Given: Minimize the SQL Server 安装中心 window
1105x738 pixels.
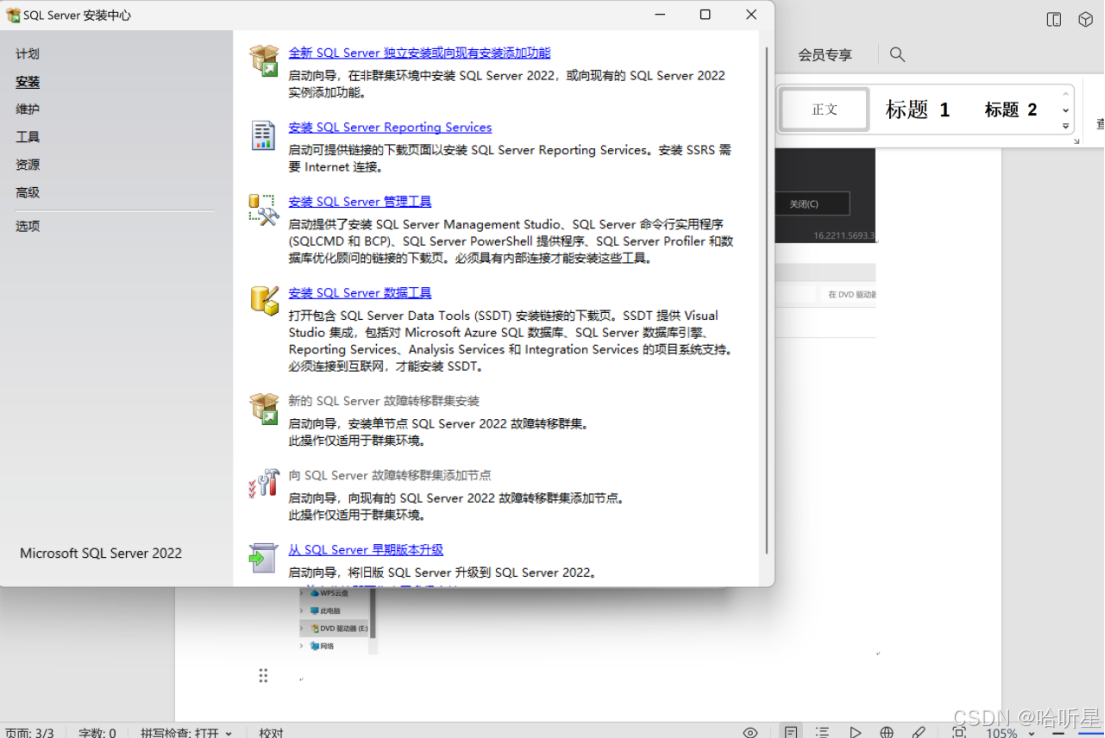Looking at the screenshot, I should 660,15.
